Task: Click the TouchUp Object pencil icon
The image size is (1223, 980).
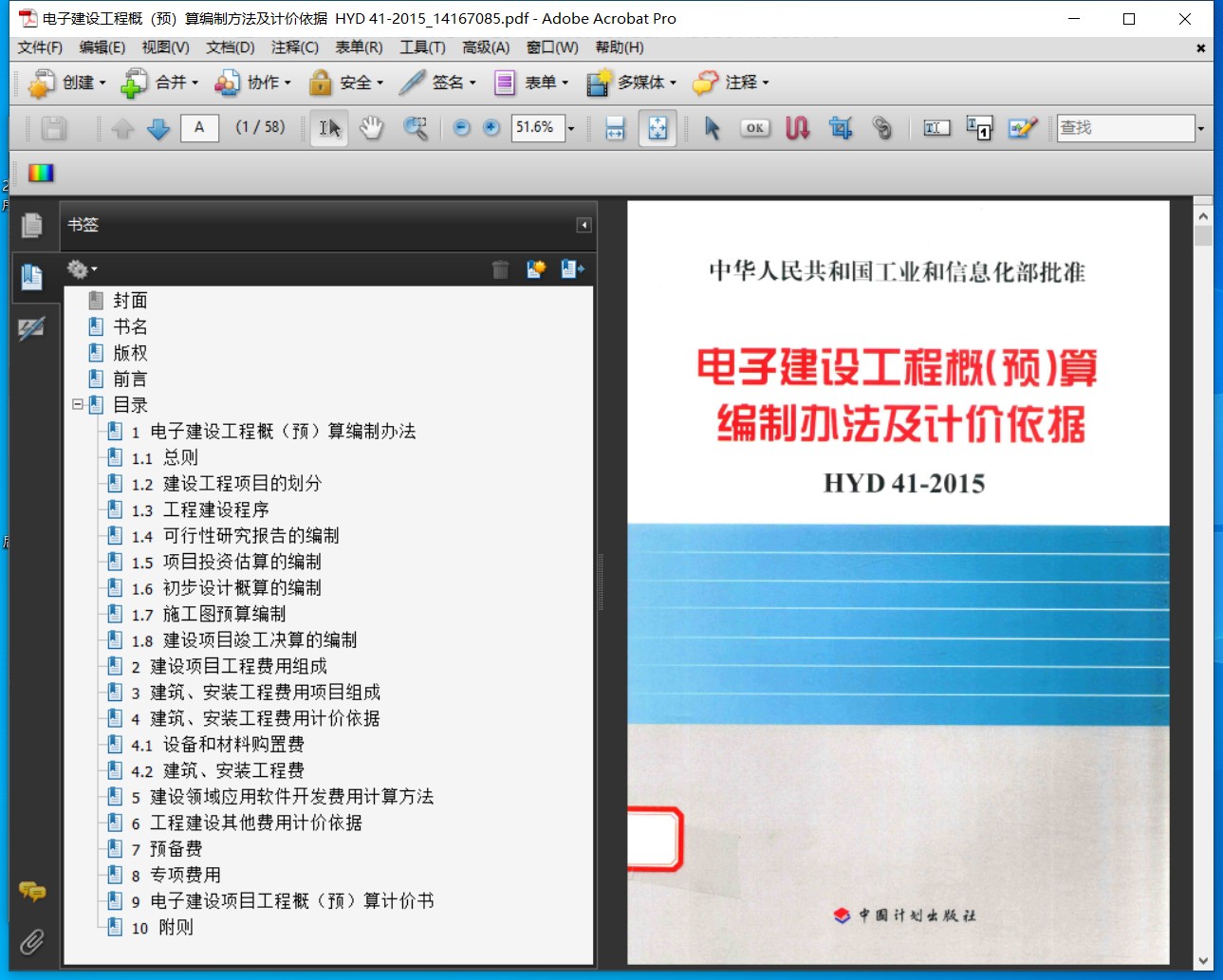Action: (1023, 128)
